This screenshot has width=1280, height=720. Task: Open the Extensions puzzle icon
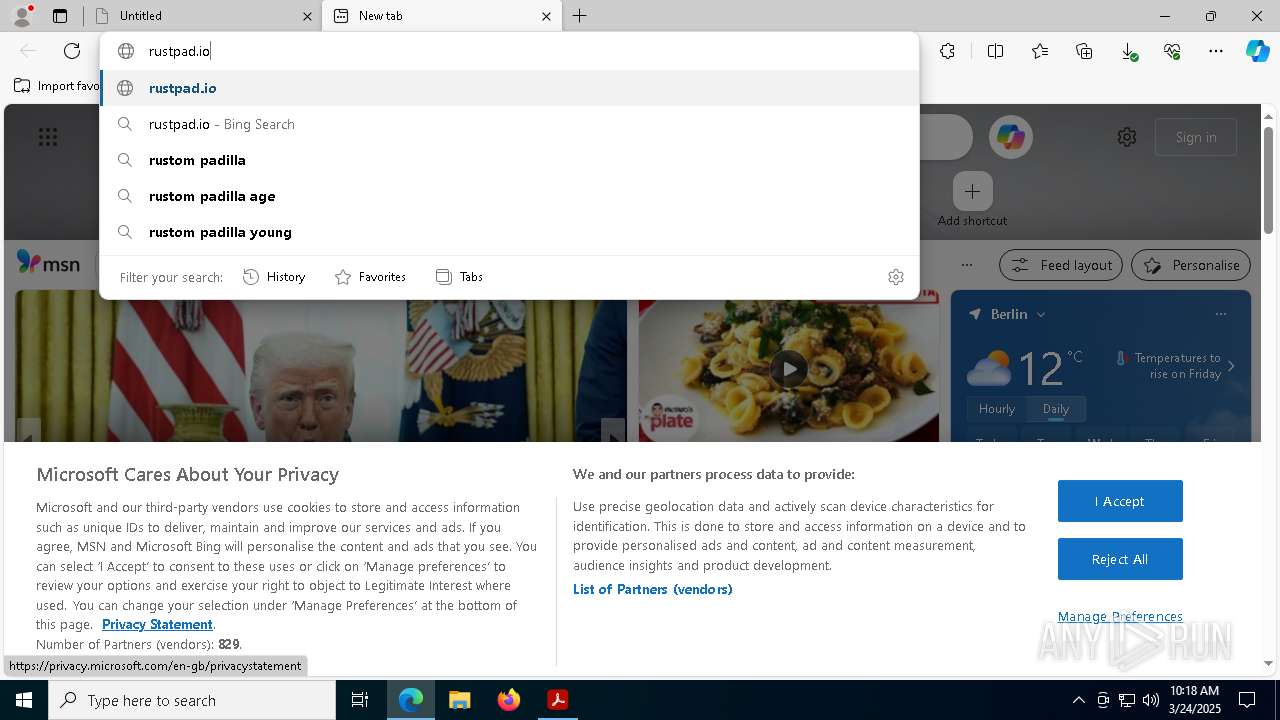pyautogui.click(x=947, y=51)
